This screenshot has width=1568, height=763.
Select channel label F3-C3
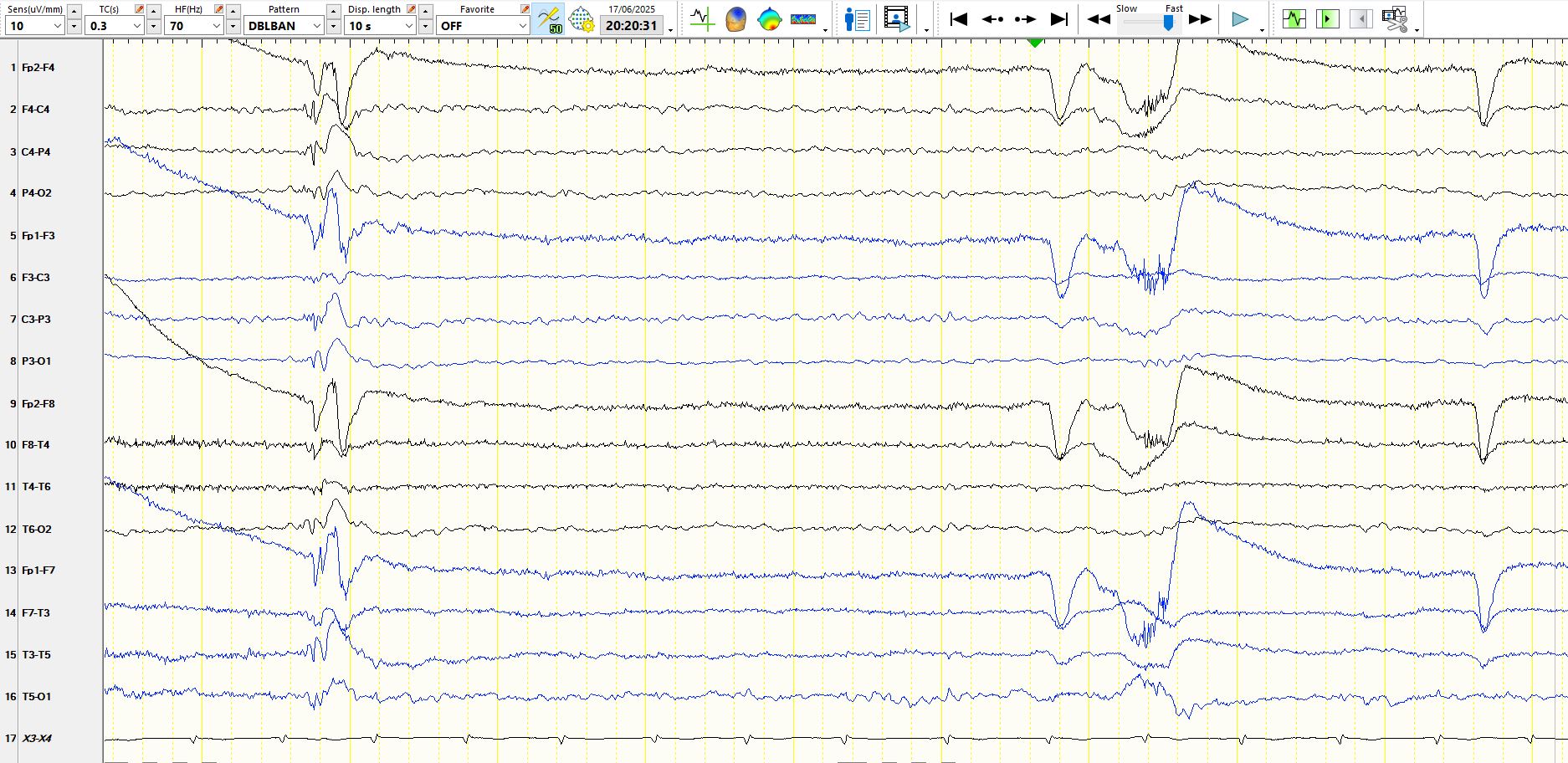(x=35, y=278)
